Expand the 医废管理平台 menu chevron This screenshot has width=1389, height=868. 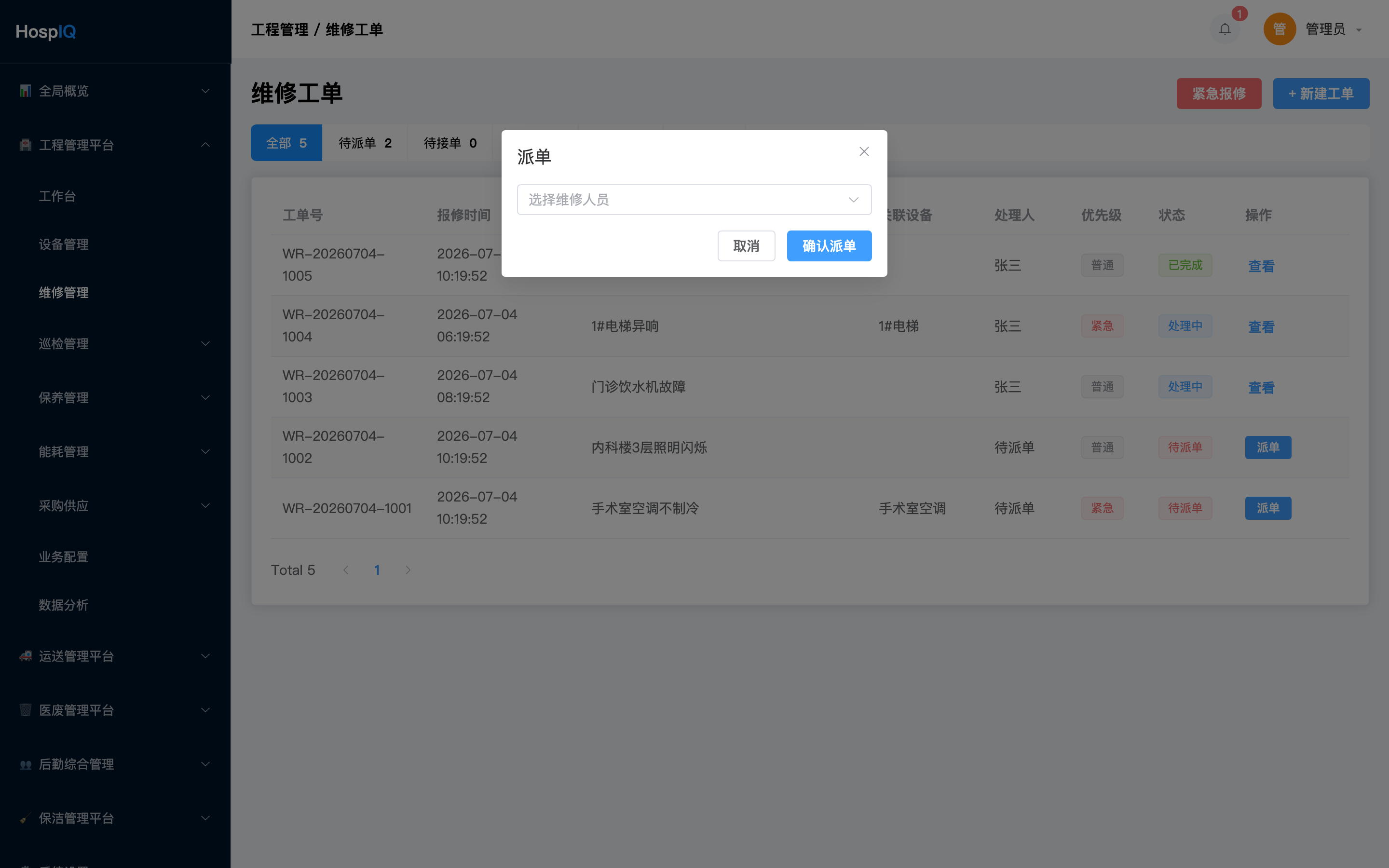coord(205,710)
